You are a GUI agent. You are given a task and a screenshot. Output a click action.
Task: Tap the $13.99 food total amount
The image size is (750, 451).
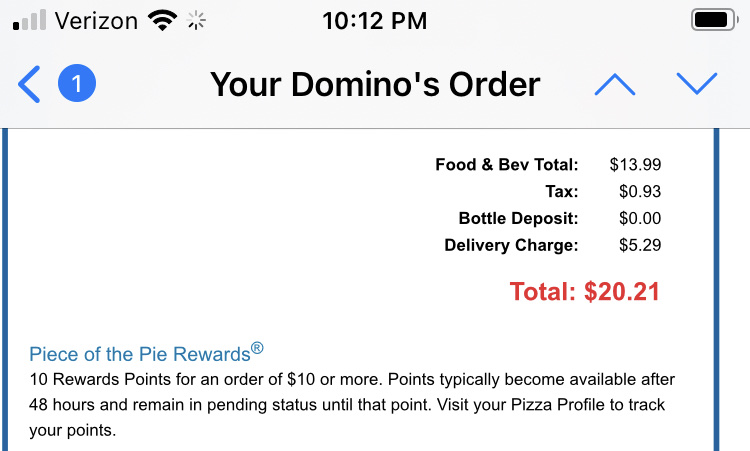pos(635,165)
